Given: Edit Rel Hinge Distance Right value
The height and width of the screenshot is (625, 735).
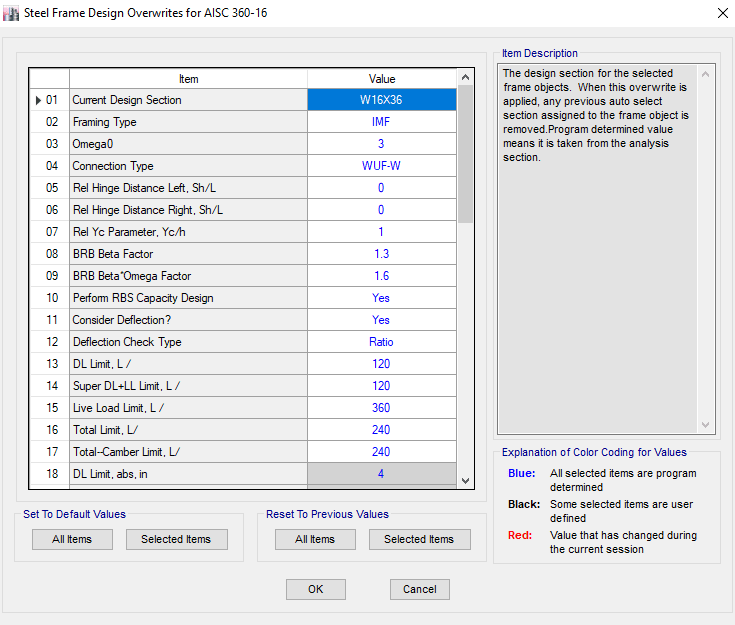Looking at the screenshot, I should 382,210.
